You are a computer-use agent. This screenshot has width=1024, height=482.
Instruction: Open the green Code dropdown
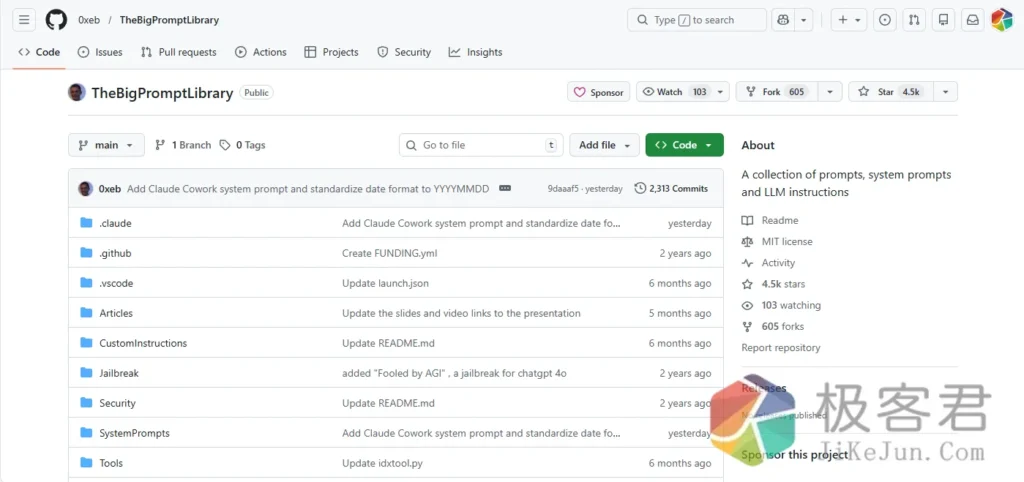coord(684,145)
